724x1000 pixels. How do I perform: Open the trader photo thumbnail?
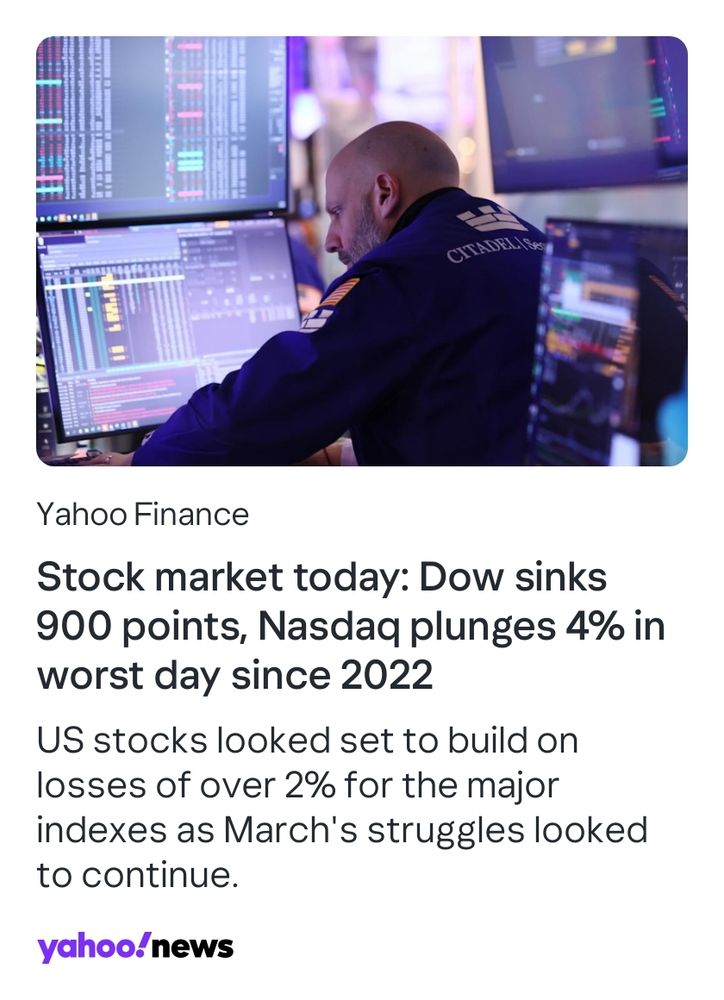click(x=362, y=251)
